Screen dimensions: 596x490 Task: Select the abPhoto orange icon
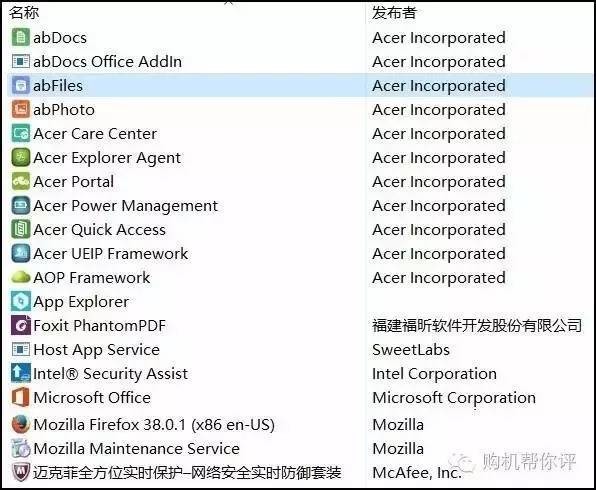pos(21,109)
